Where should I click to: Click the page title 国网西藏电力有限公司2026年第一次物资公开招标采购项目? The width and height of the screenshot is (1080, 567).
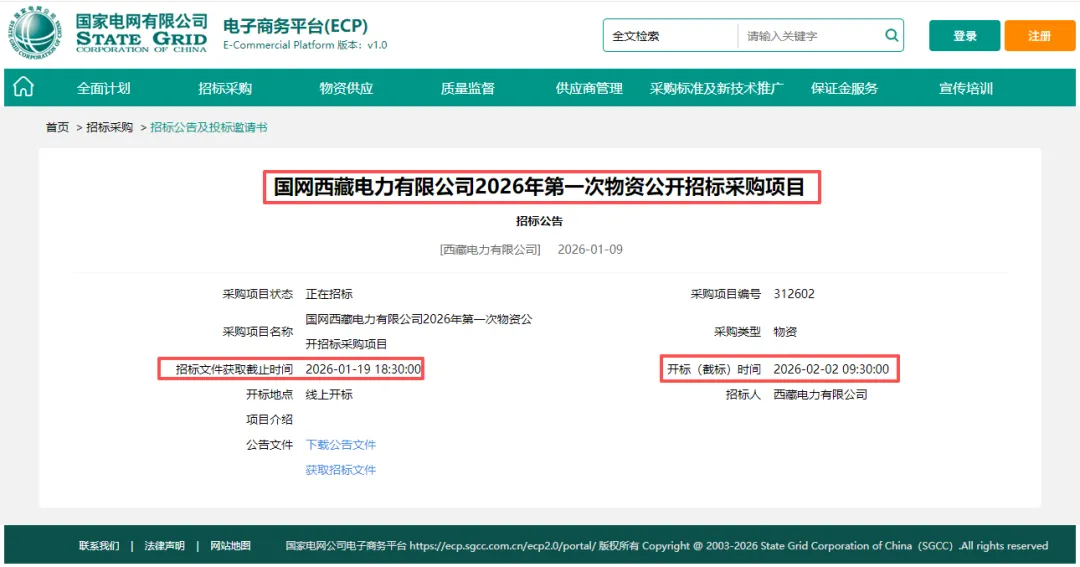(x=539, y=187)
